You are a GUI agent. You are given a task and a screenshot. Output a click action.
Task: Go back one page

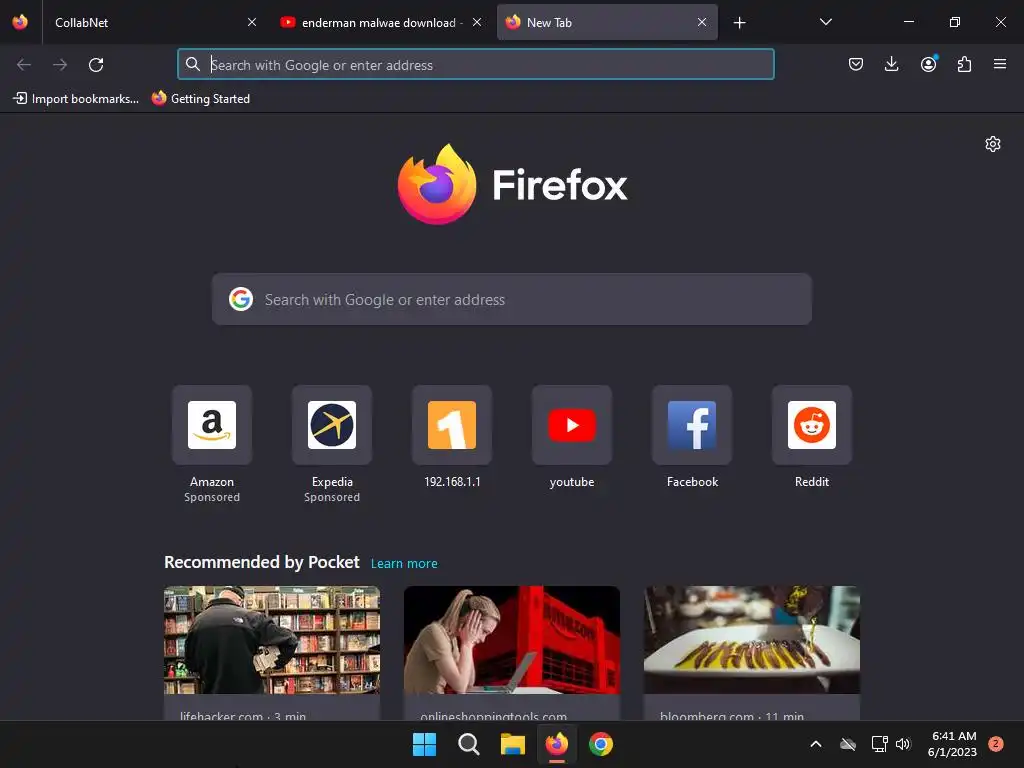(24, 64)
